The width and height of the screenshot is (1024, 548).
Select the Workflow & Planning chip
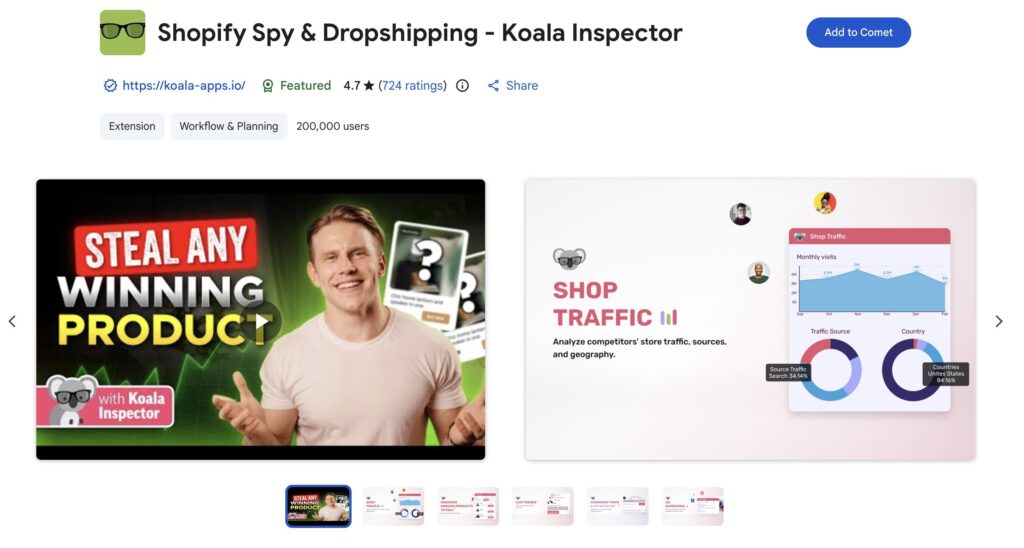coord(229,126)
